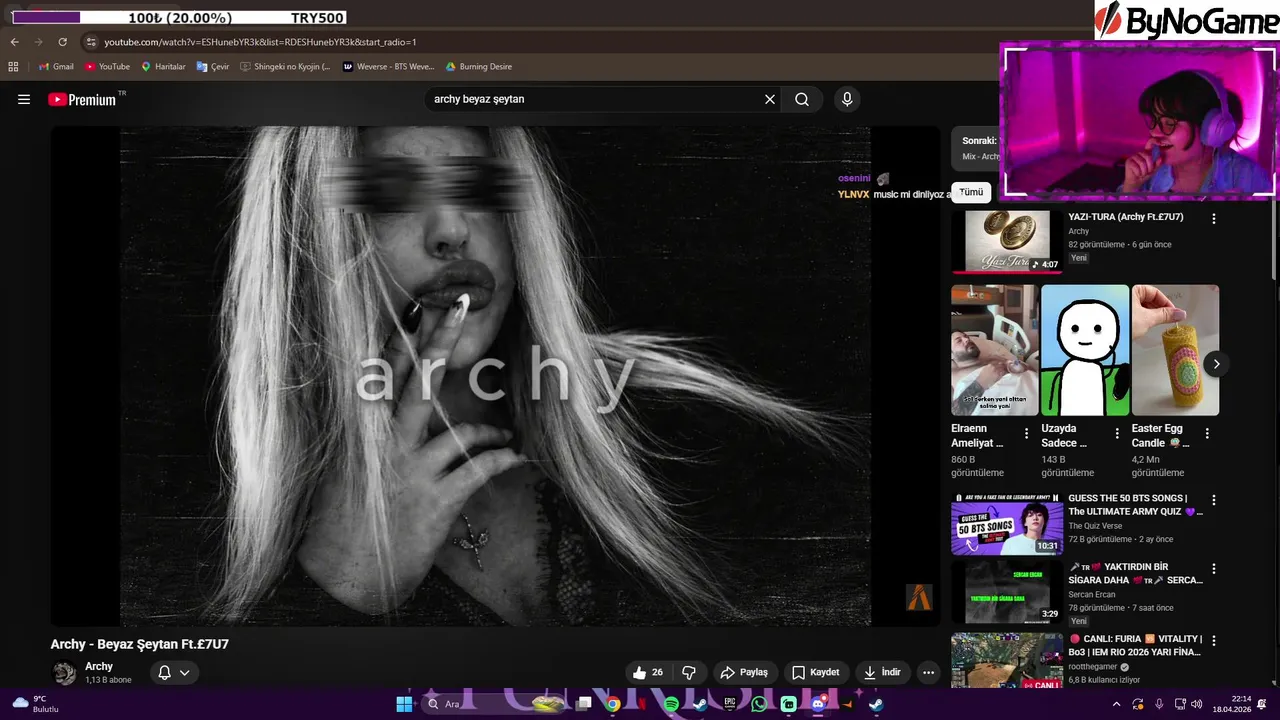Image resolution: width=1280 pixels, height=720 pixels.
Task: Click the magnifier search button
Action: point(802,99)
